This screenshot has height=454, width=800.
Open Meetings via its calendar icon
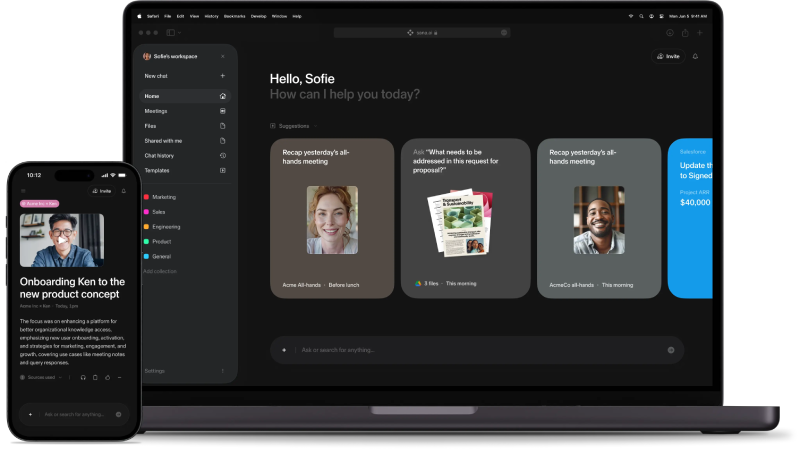(x=222, y=111)
